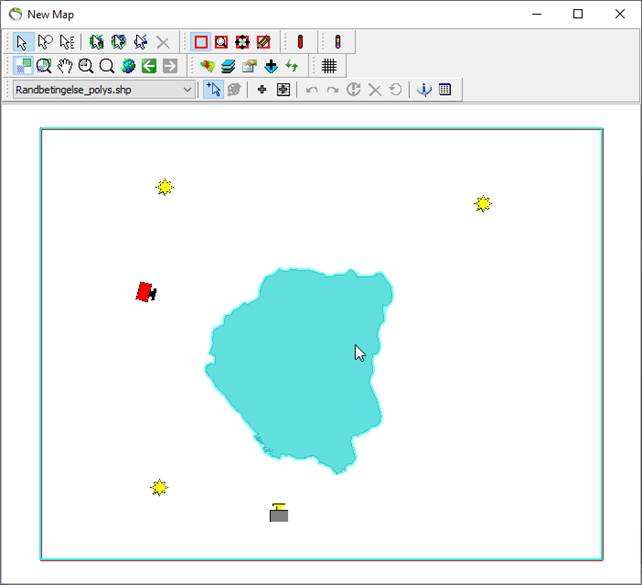Click the pointer over blue-green globe icon
642x585 pixels.
point(119,42)
